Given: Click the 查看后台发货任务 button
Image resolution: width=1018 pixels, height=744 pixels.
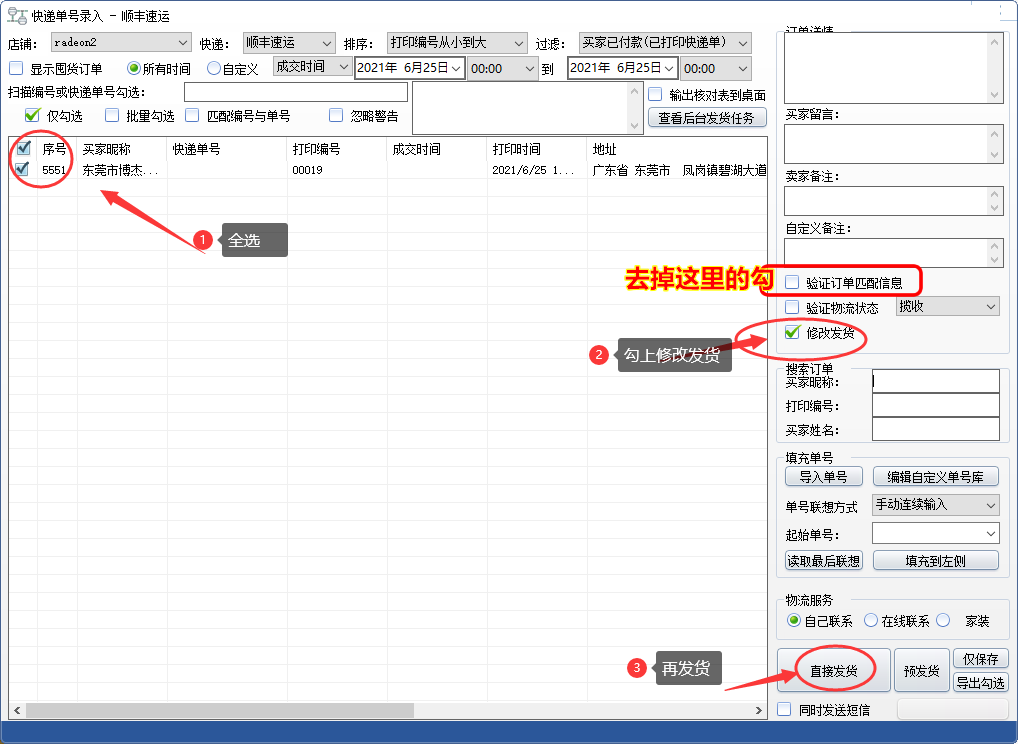Looking at the screenshot, I should click(x=708, y=118).
